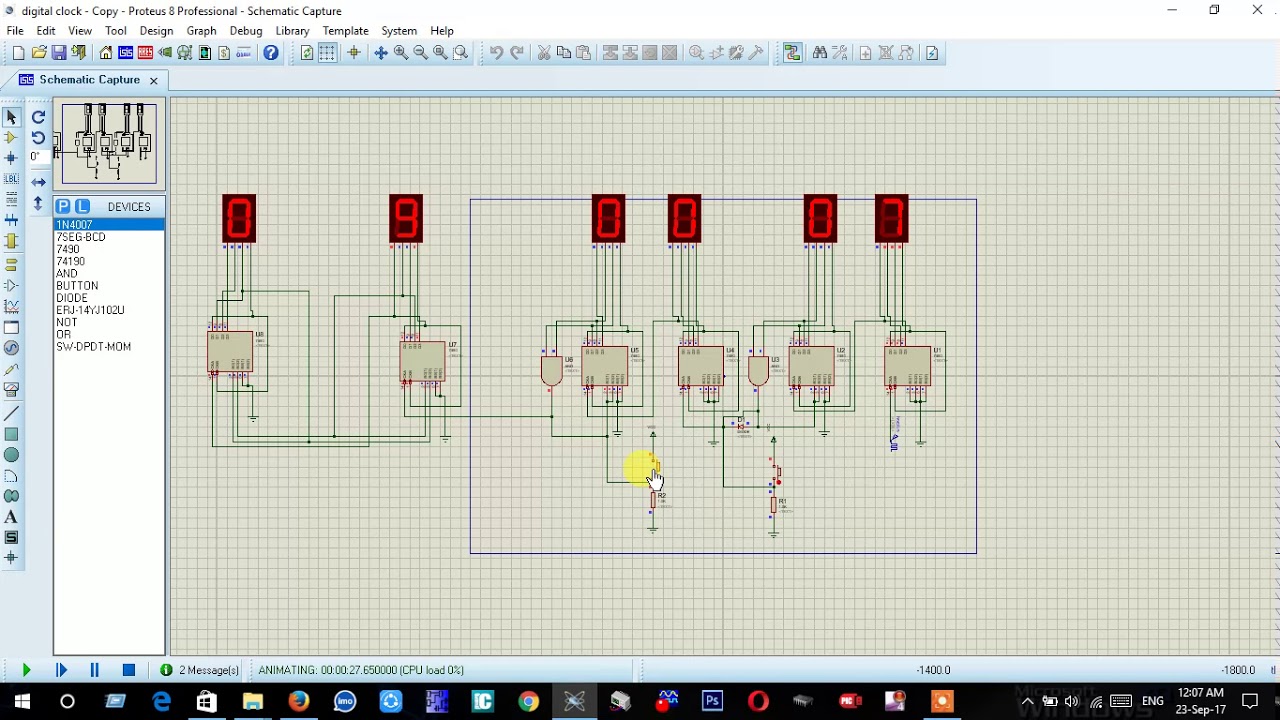
Task: Open the blue Help question-mark icon
Action: [271, 53]
